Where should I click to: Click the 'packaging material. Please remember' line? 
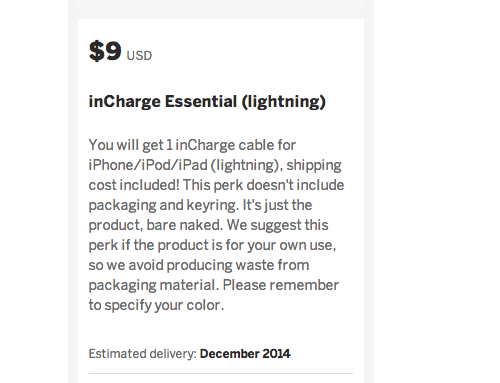pos(214,285)
